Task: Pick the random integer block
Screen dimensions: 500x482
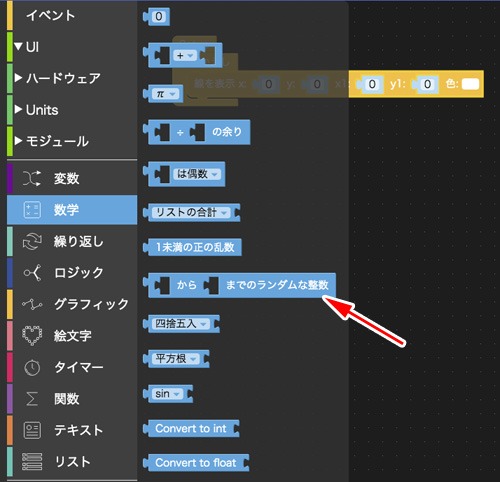Action: click(239, 285)
